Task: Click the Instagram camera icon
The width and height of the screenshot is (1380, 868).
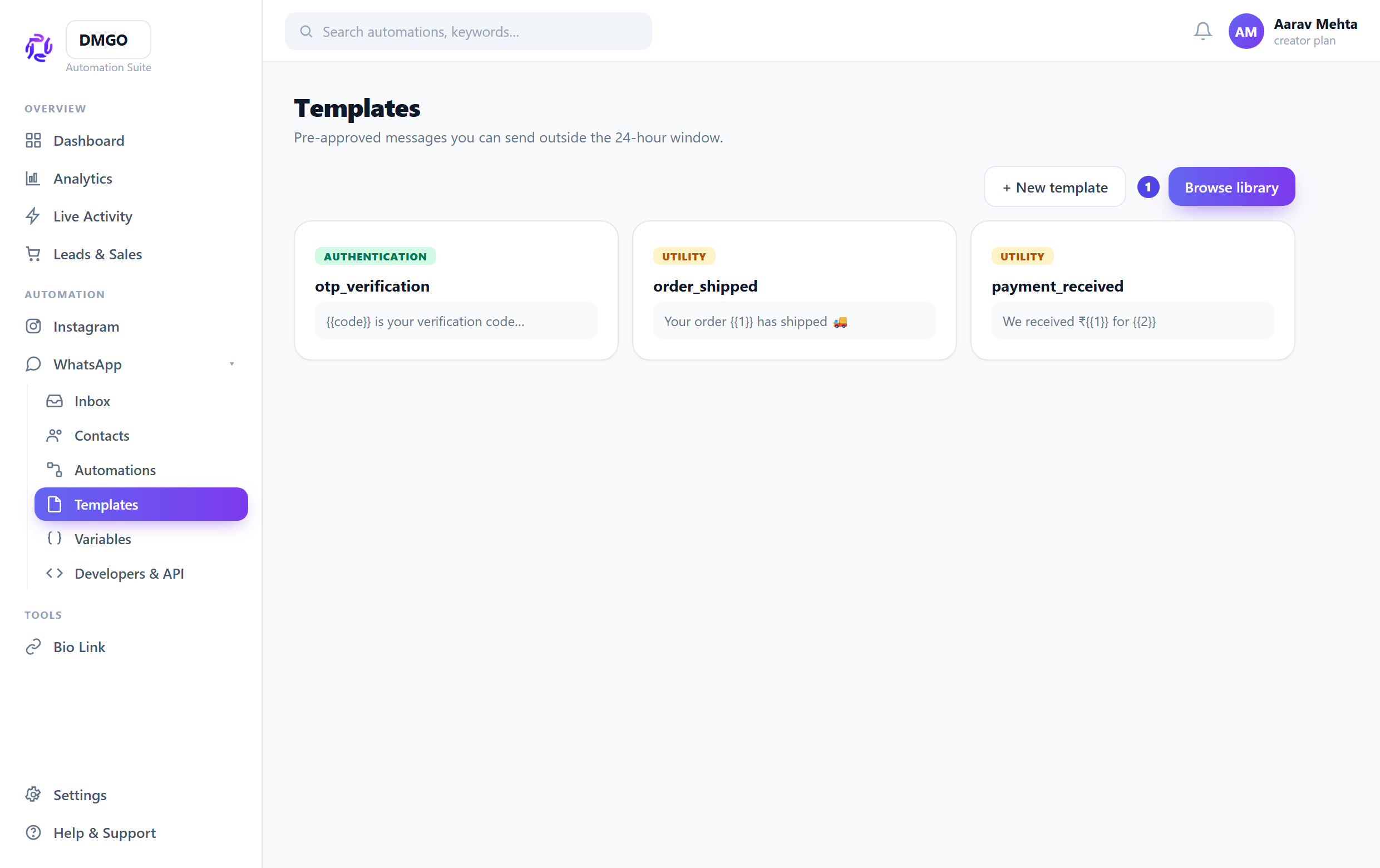Action: click(x=33, y=326)
